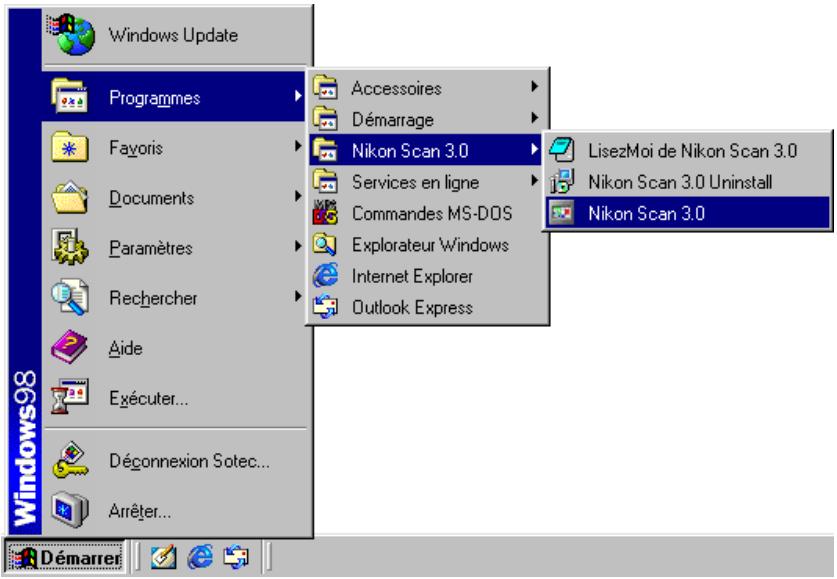Click the 'Nikon Scan 3.0 Uninstall' label
837x579 pixels.
click(680, 183)
